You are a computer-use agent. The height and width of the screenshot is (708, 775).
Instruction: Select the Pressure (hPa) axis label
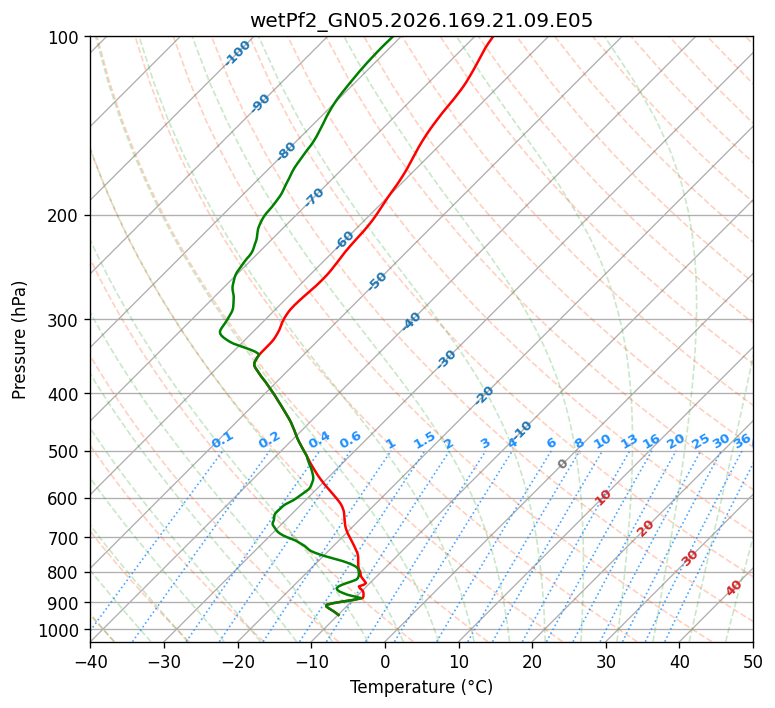(19, 340)
